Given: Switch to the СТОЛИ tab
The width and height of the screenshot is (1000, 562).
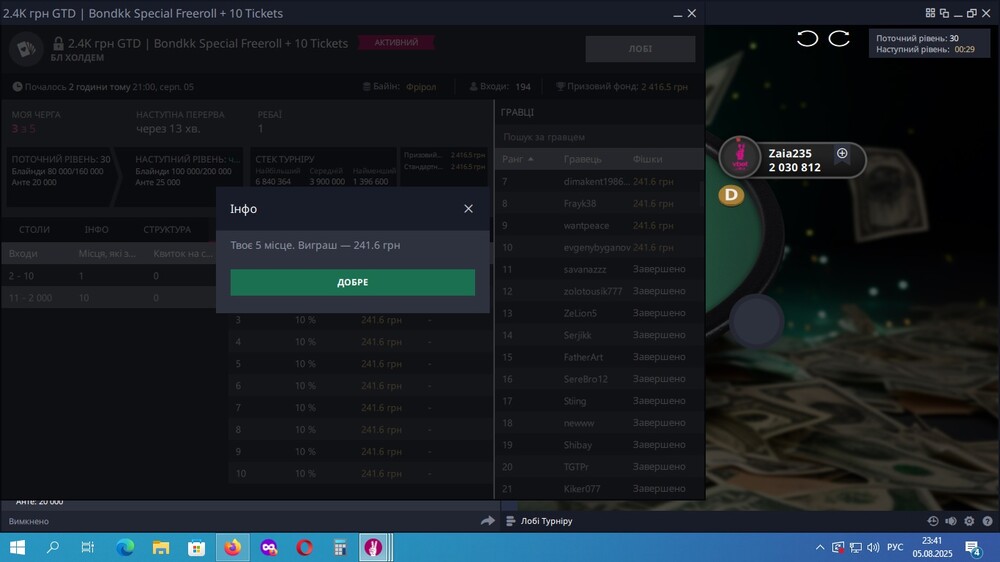Looking at the screenshot, I should coord(34,229).
